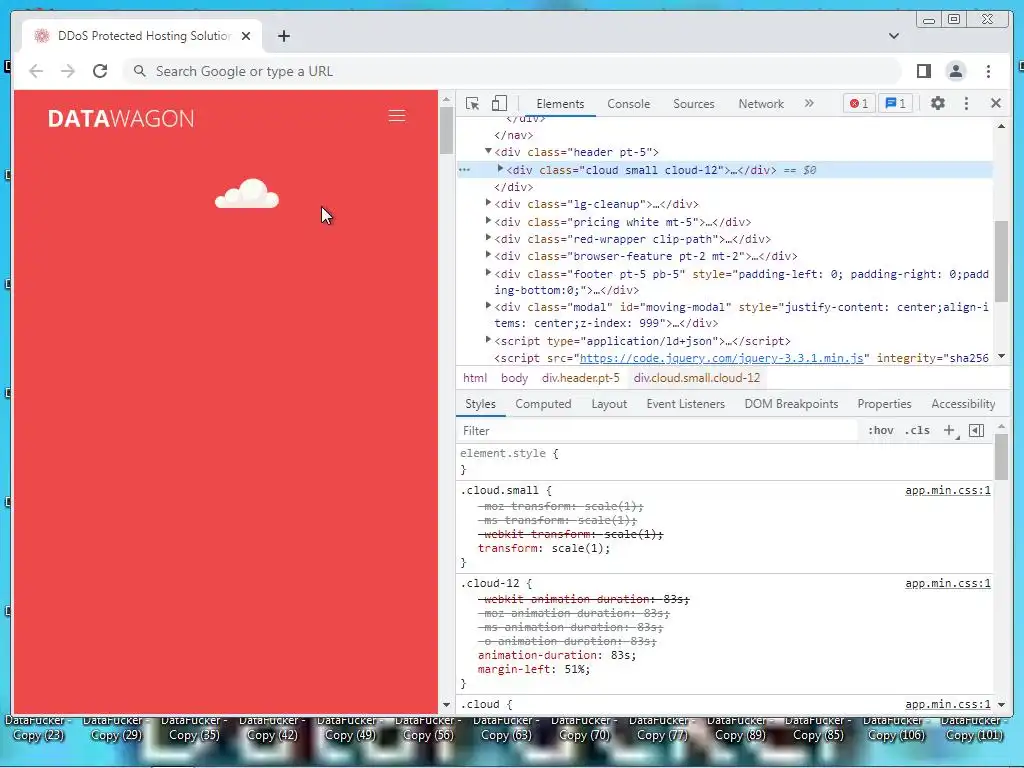The image size is (1024, 768).
Task: Expand the footer pt-5 pb-5 div
Action: point(488,272)
